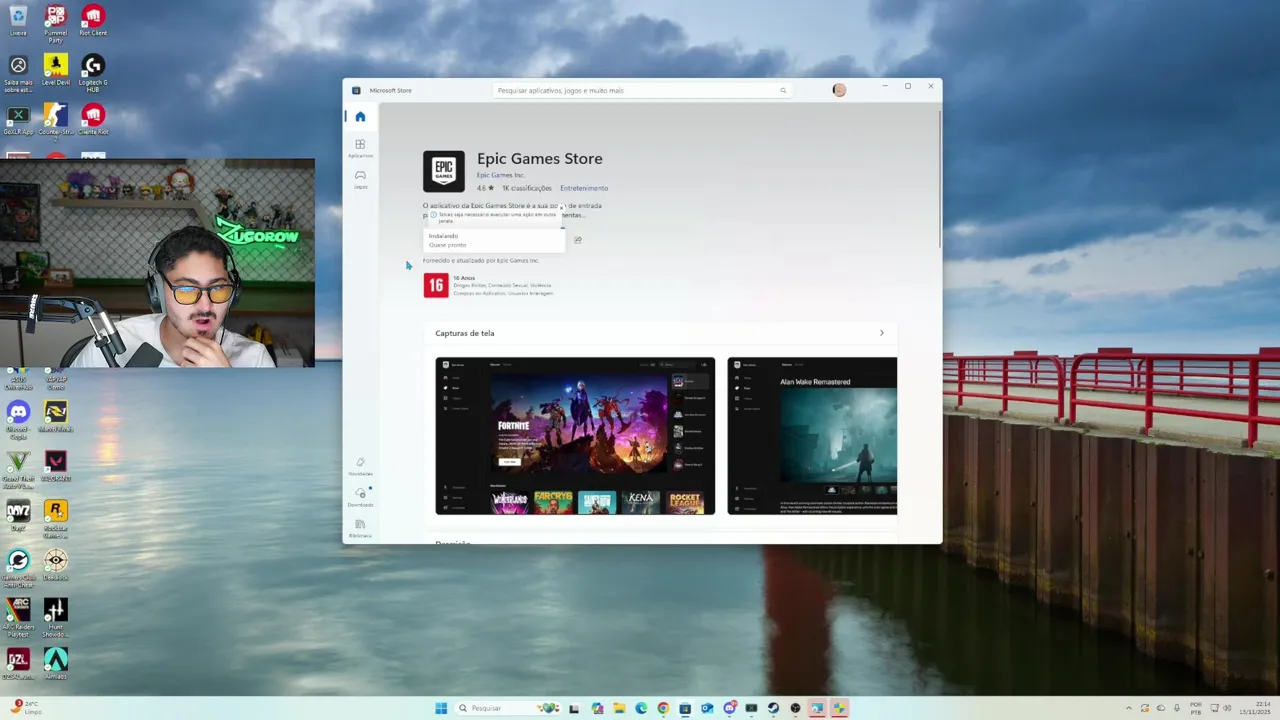The width and height of the screenshot is (1280, 720).
Task: Open the Lixeira recycle bin desktop icon
Action: 18,20
